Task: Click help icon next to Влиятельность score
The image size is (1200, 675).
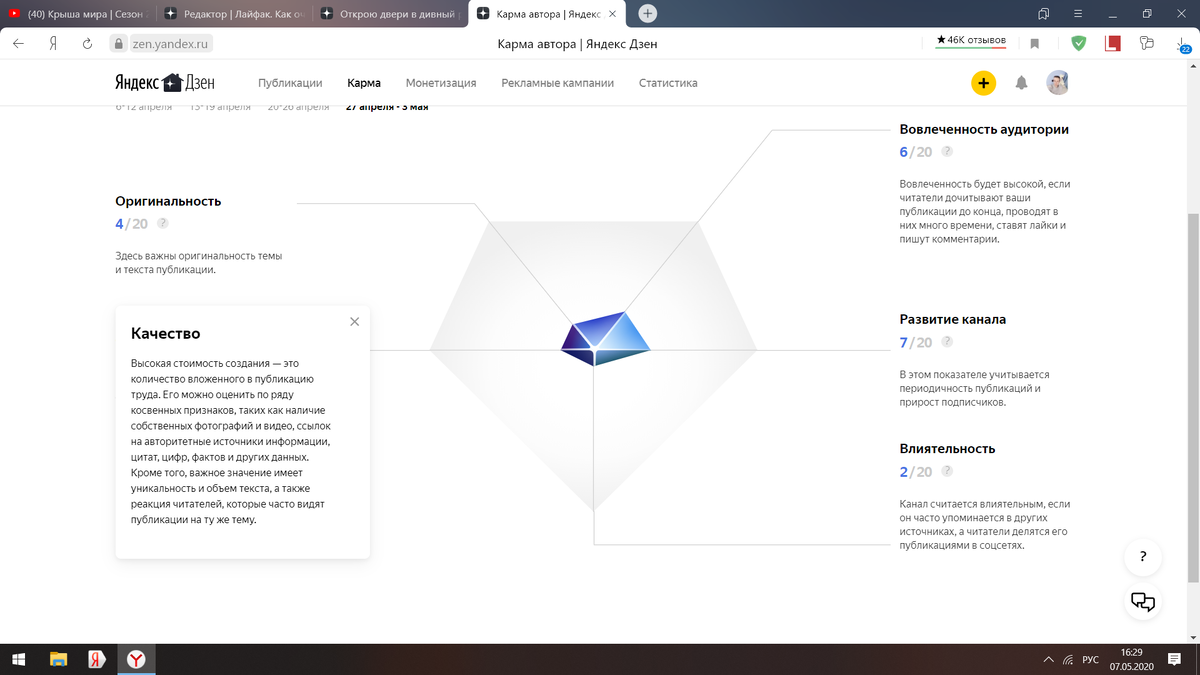Action: tap(947, 471)
